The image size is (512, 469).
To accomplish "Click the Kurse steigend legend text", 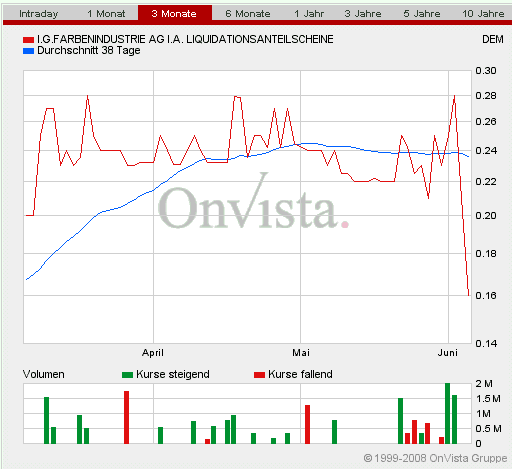I will [x=173, y=374].
